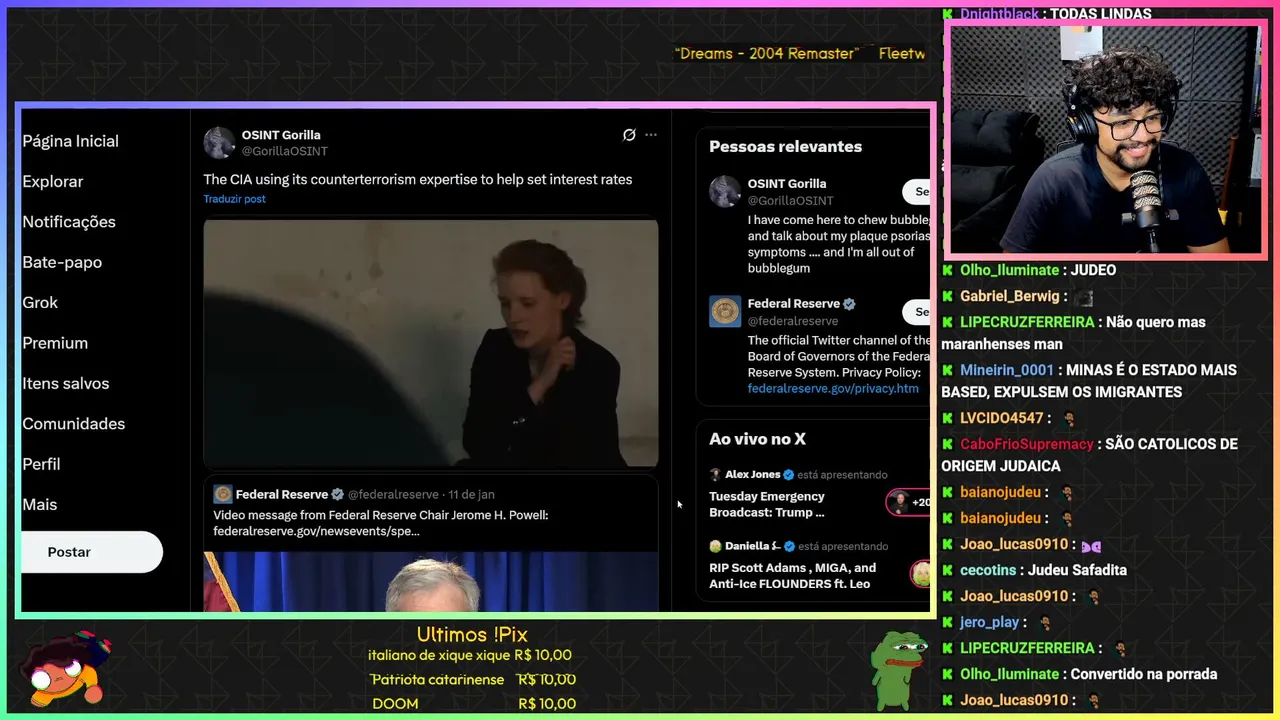Follow OSINT Gorilla in Pessoas relevantes
1280x720 pixels.
(916, 191)
